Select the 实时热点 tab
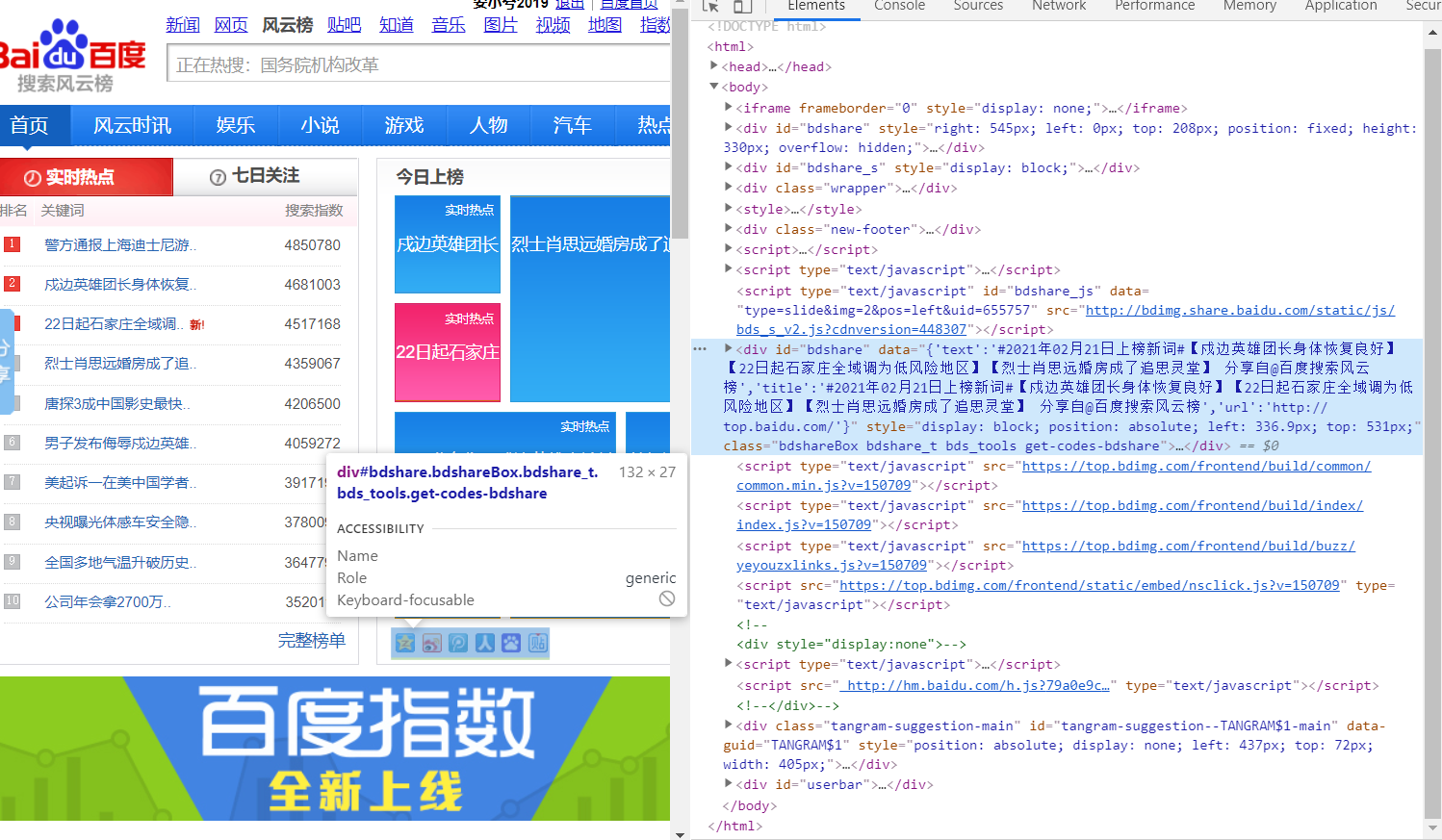 (x=87, y=177)
